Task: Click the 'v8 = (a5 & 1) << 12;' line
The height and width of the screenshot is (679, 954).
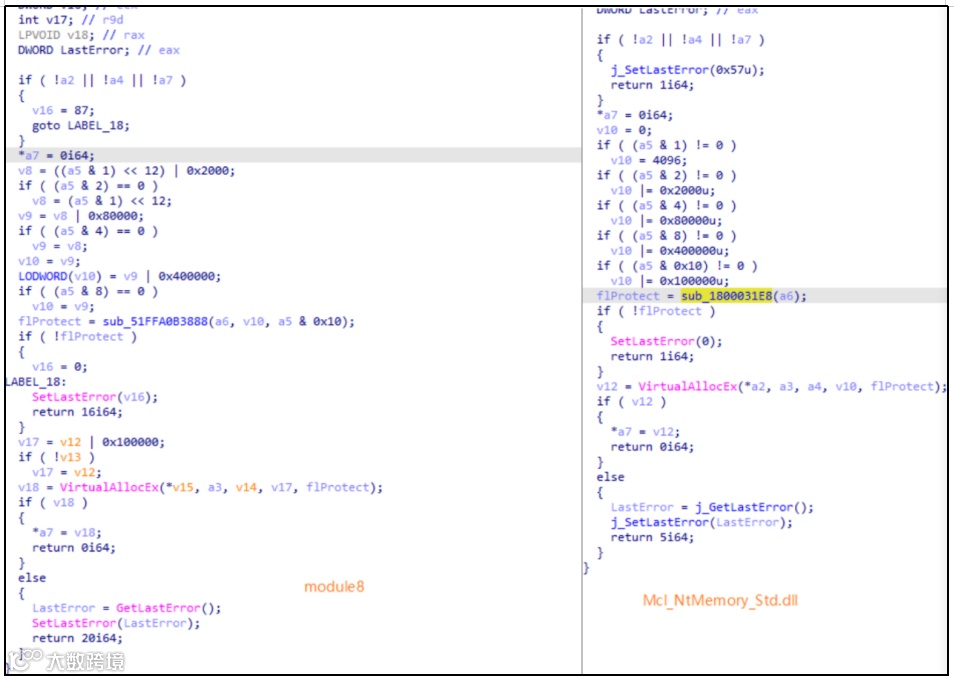Action: click(x=102, y=201)
